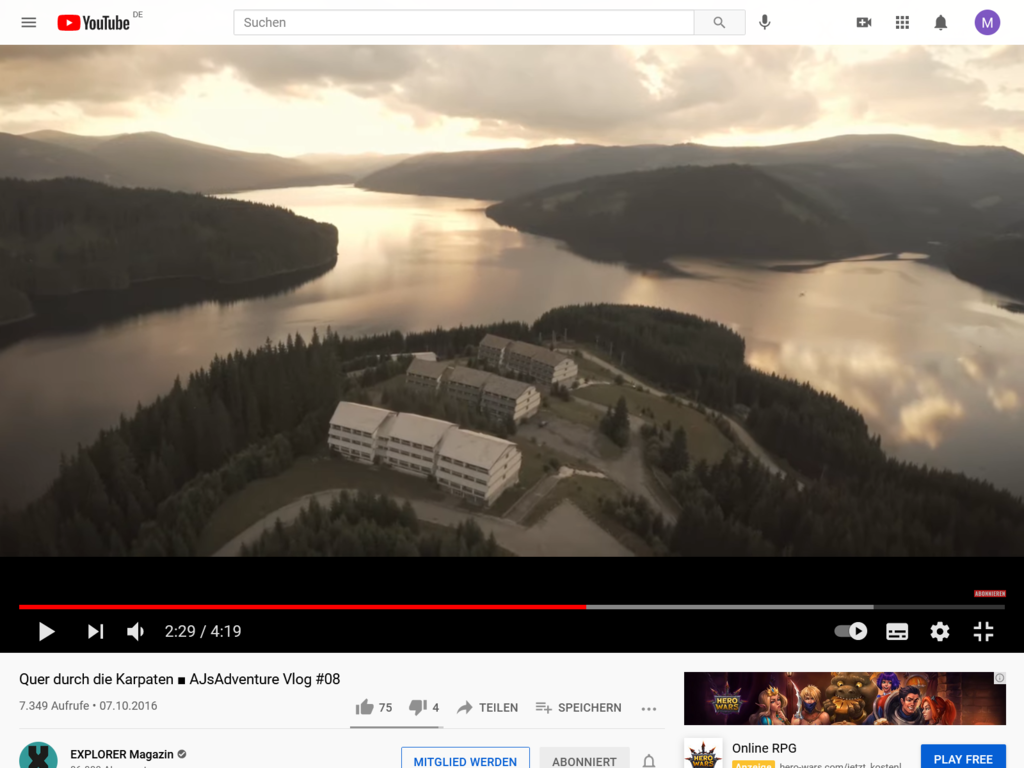The image size is (1024, 768).
Task: Open the create video camera icon
Action: pos(863,23)
